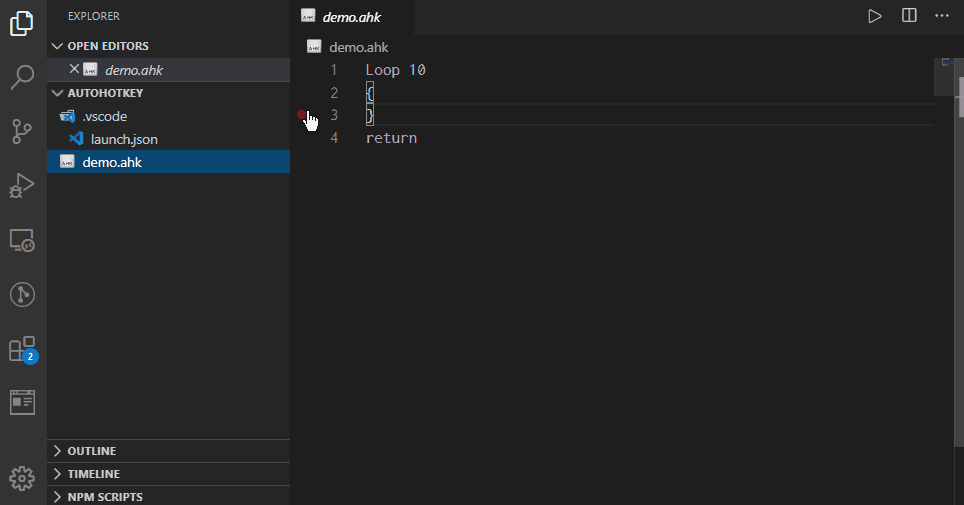
Task: Open the editor More Actions menu
Action: [x=941, y=16]
